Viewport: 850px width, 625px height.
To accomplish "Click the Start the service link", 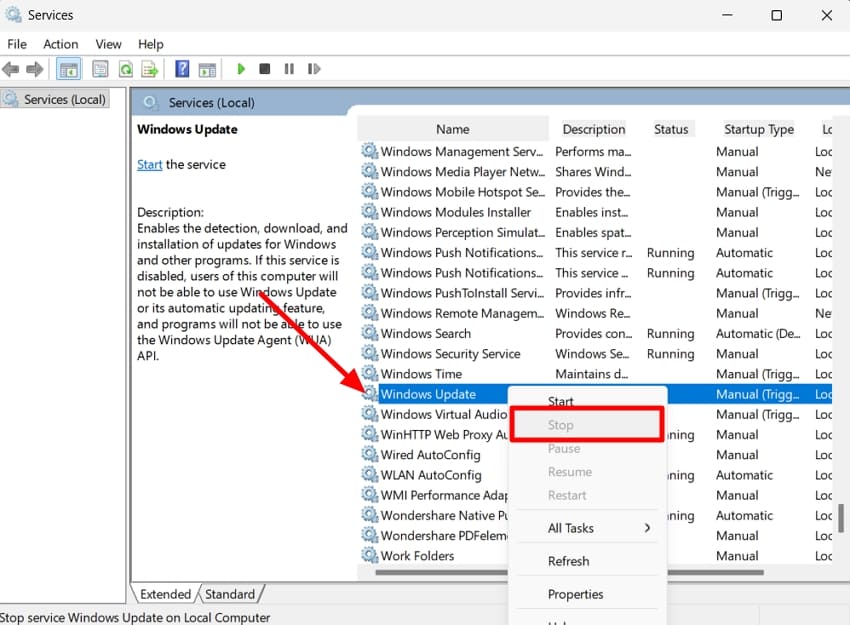I will pyautogui.click(x=150, y=164).
